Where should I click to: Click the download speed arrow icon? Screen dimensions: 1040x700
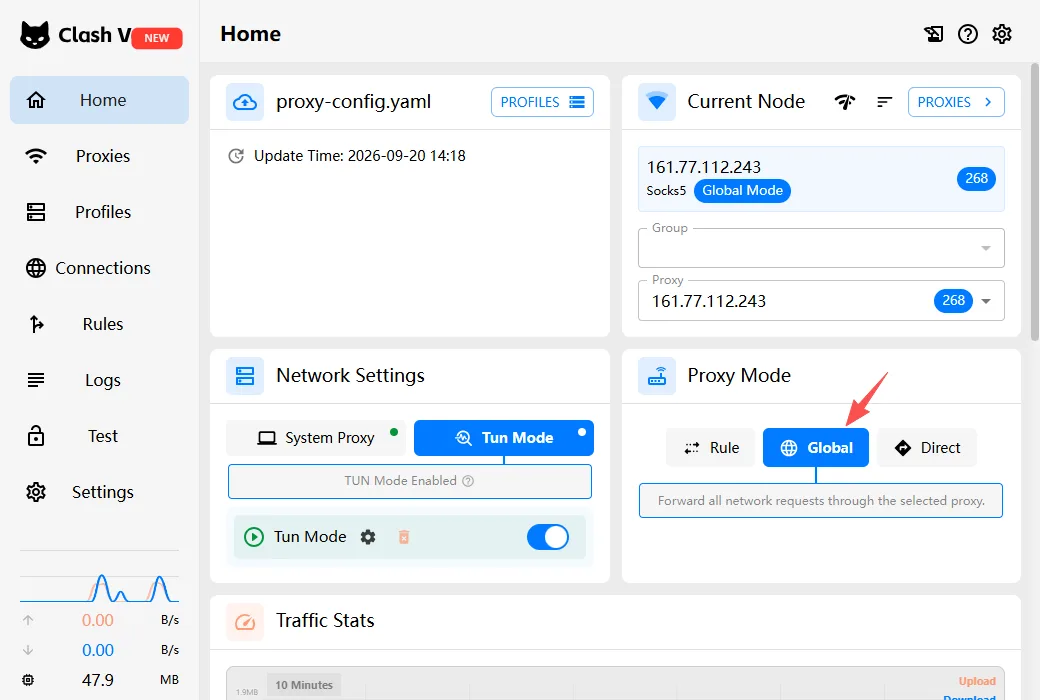[x=28, y=650]
